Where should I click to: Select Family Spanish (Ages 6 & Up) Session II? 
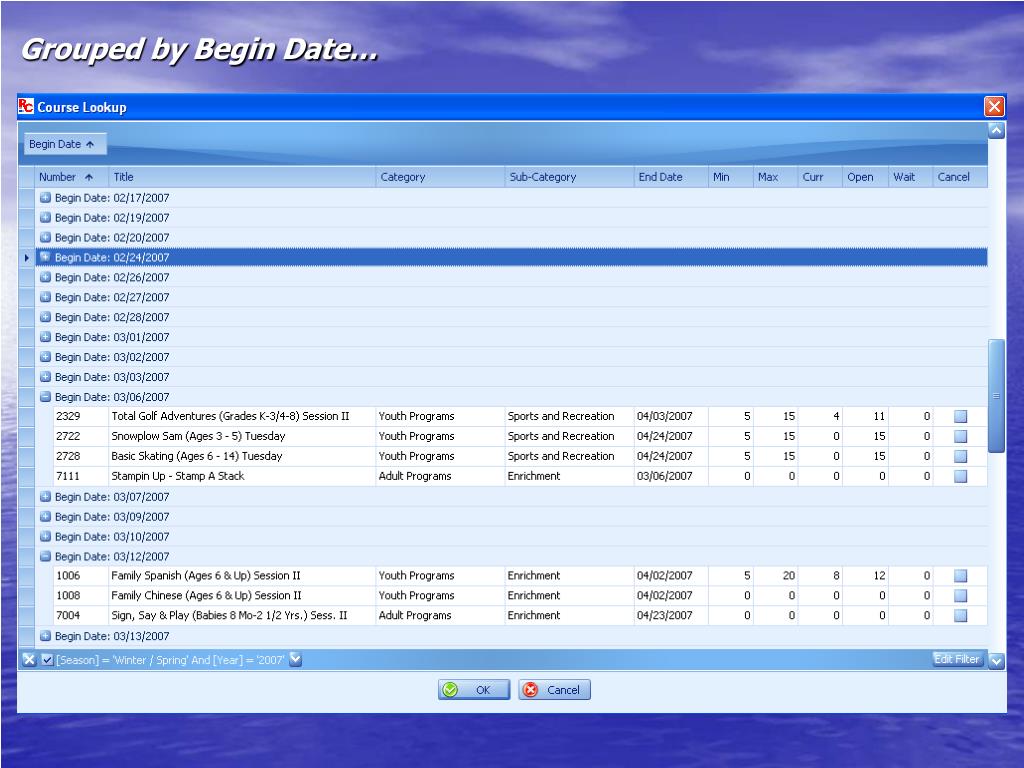[206, 575]
